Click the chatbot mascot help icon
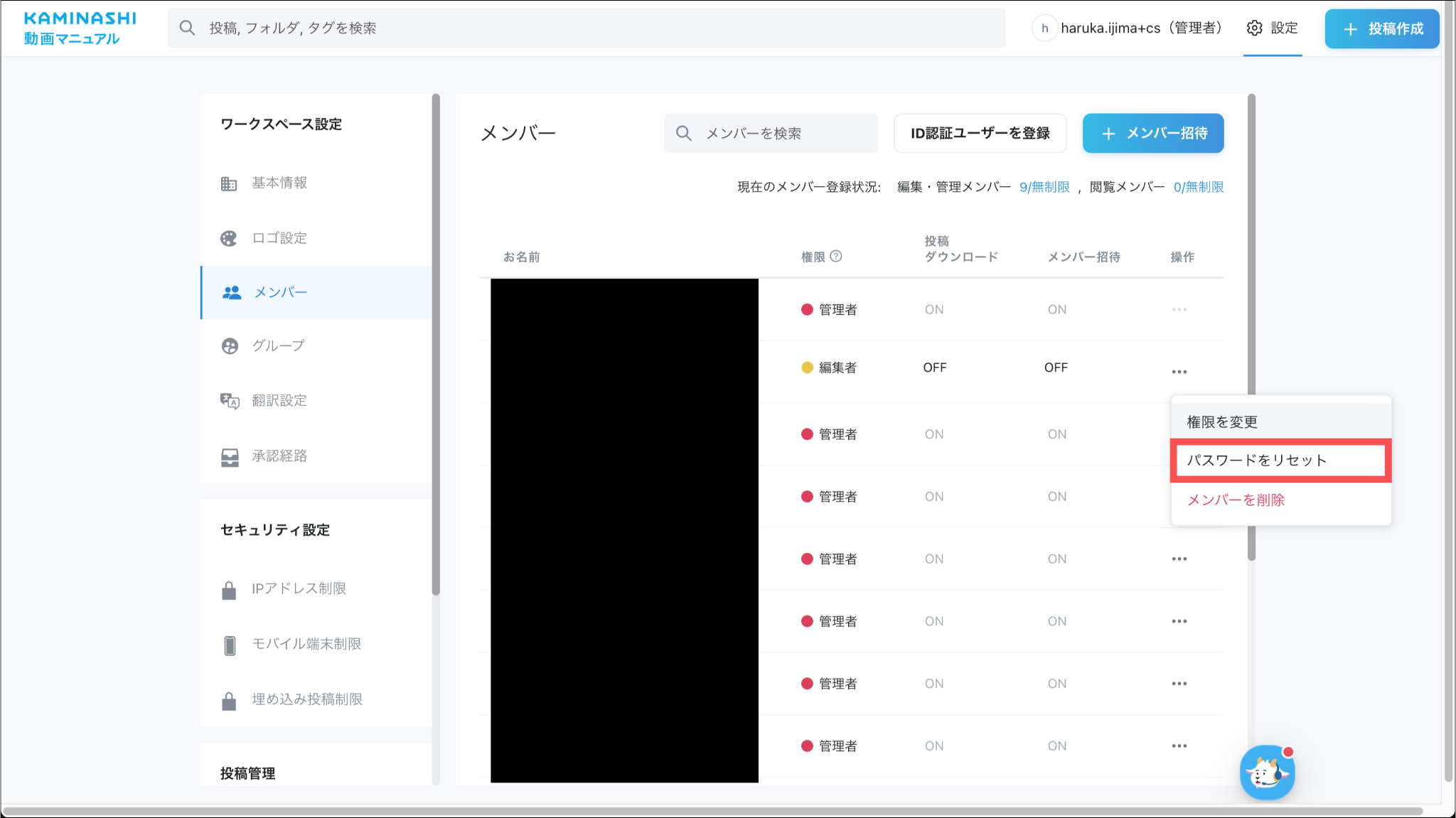This screenshot has height=818, width=1456. 1266,773
